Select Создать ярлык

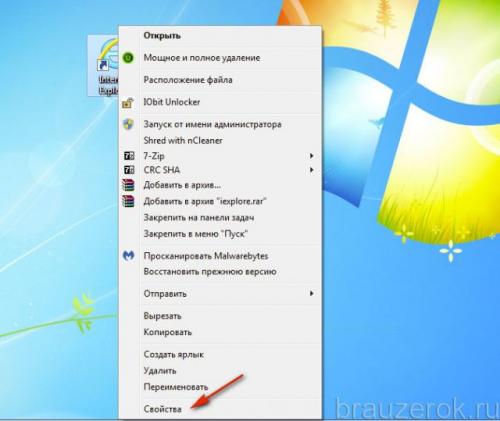coord(174,354)
